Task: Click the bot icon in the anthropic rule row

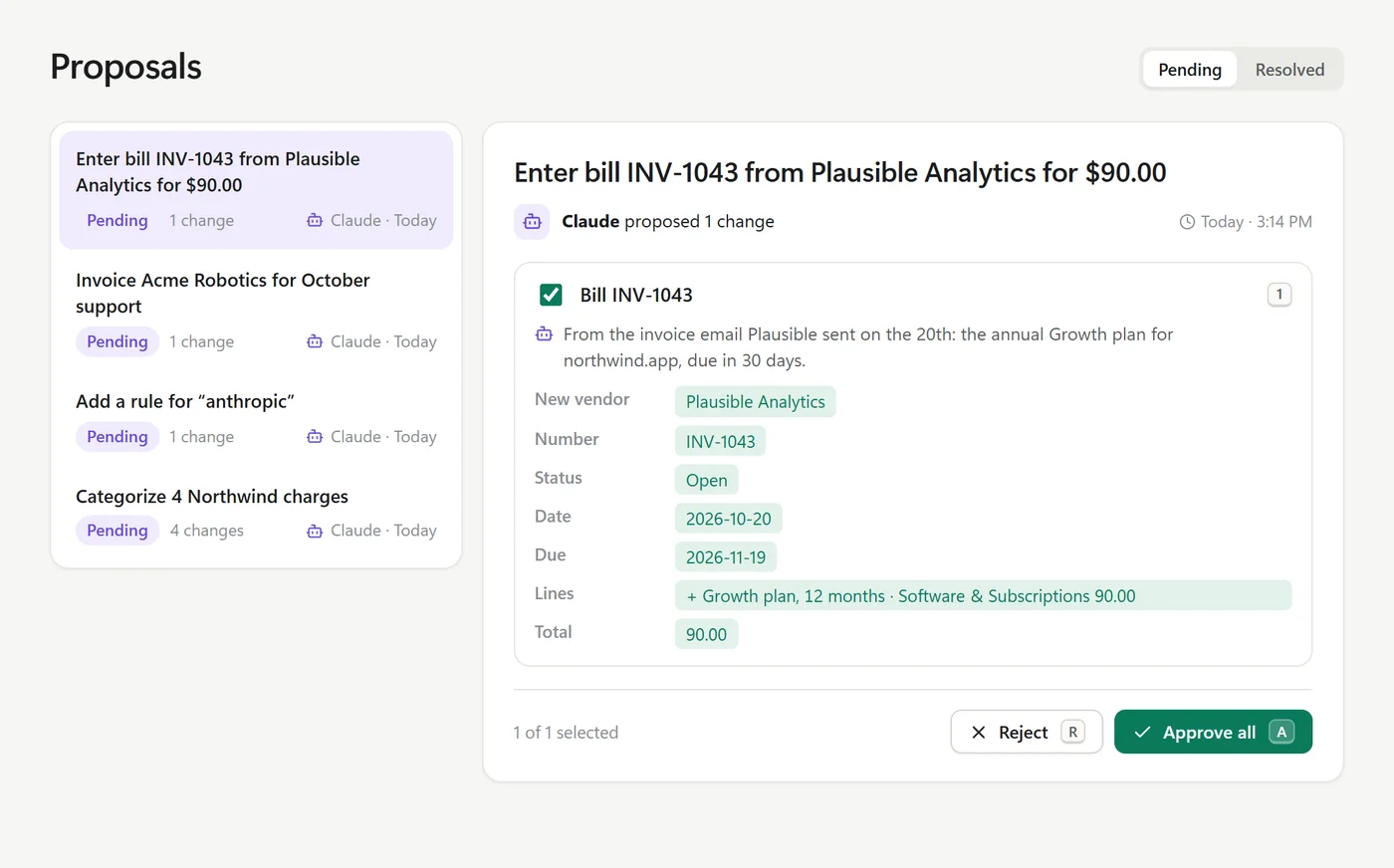Action: (315, 436)
